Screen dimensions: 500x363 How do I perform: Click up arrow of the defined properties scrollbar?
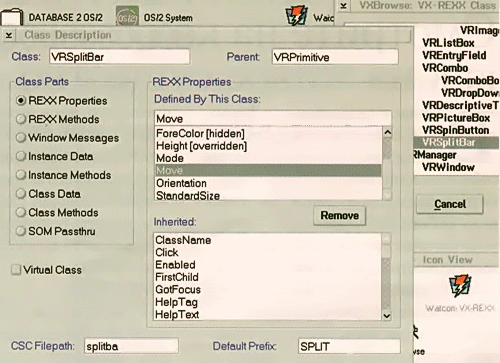[x=387, y=132]
